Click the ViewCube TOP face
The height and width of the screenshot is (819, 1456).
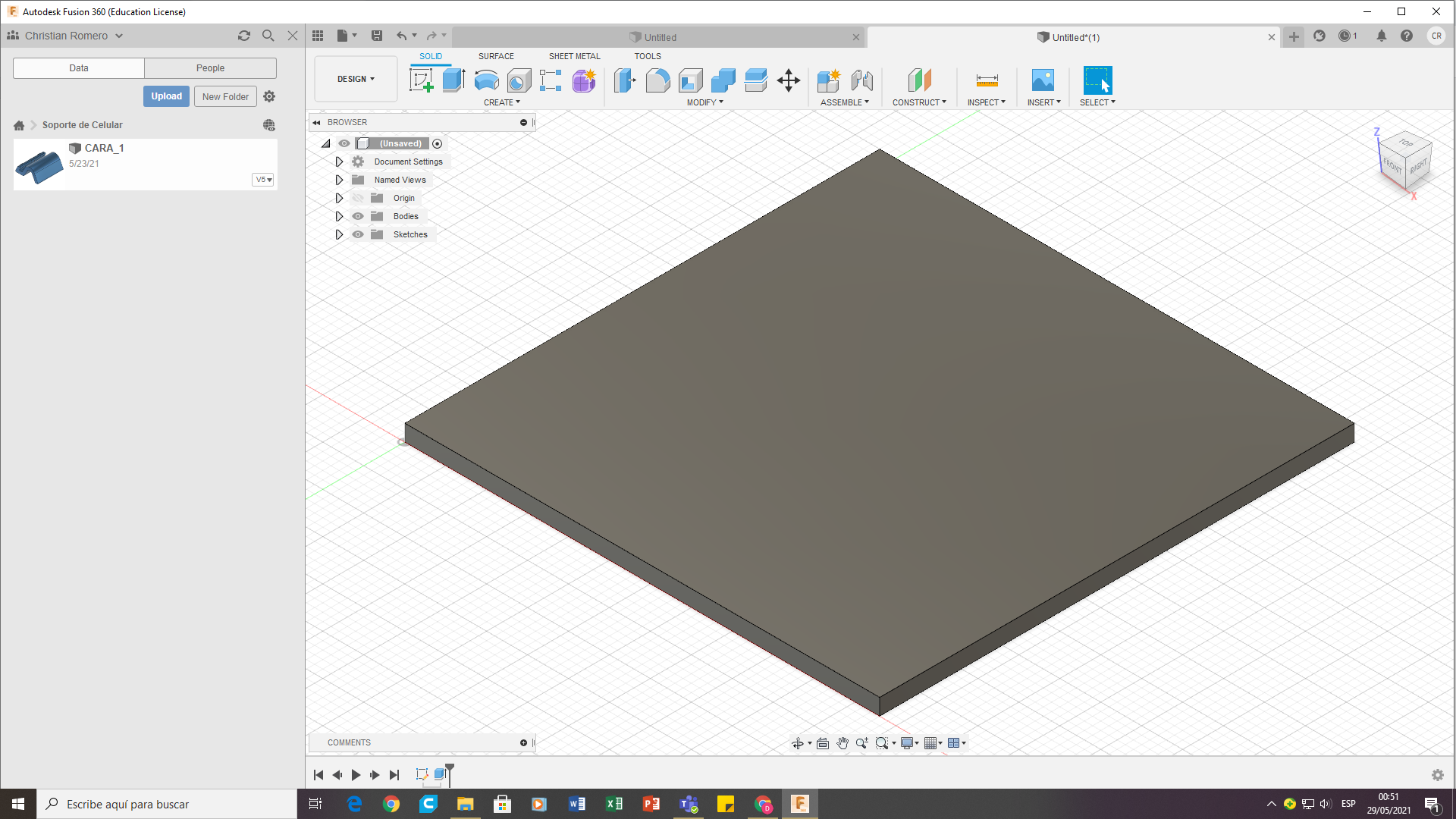click(x=1405, y=143)
